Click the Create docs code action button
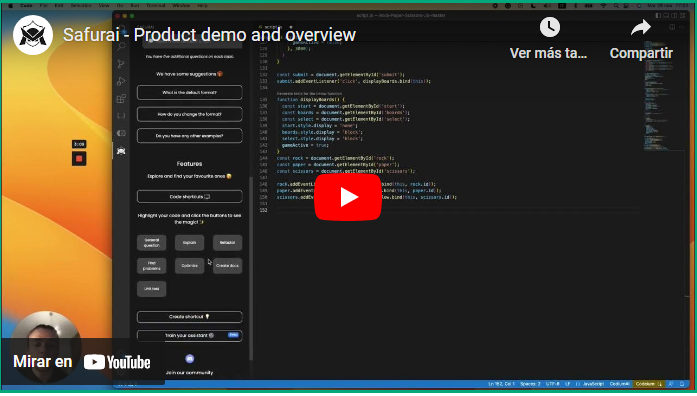 click(x=228, y=266)
